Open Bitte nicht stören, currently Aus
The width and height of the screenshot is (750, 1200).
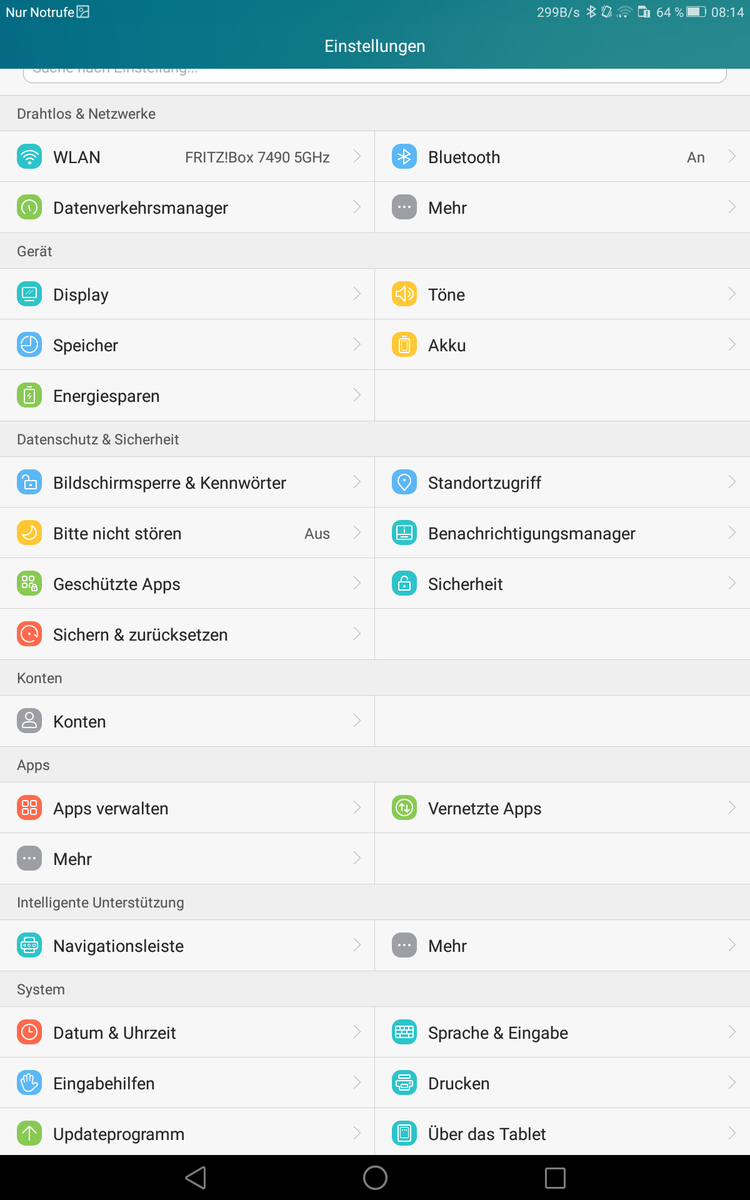(x=118, y=534)
